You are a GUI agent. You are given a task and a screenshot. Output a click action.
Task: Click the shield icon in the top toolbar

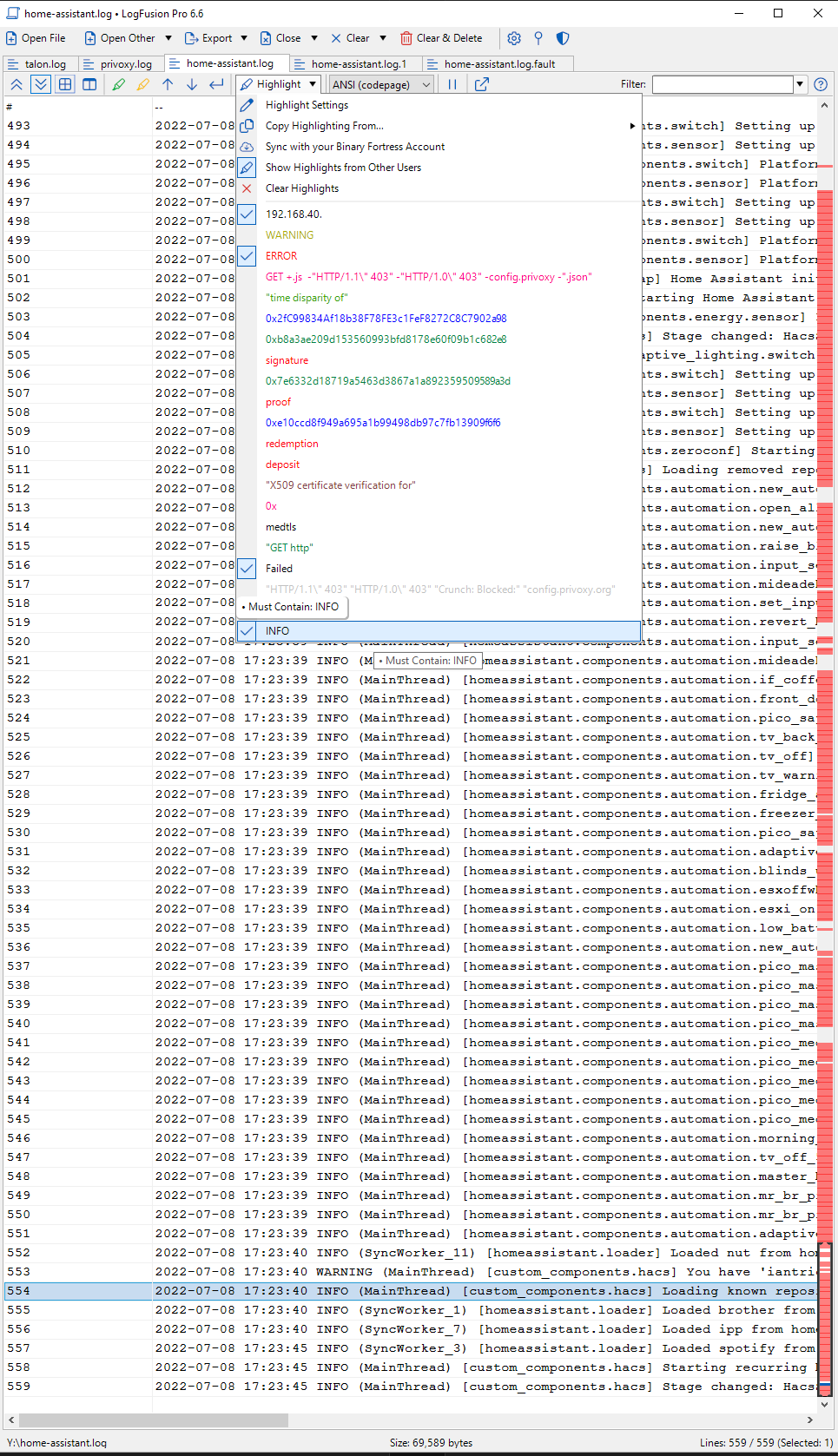point(563,38)
